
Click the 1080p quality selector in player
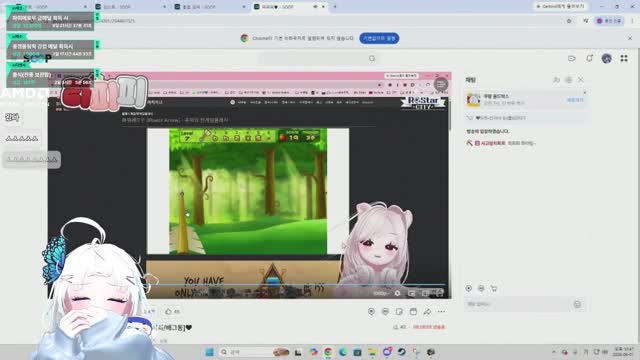380,293
